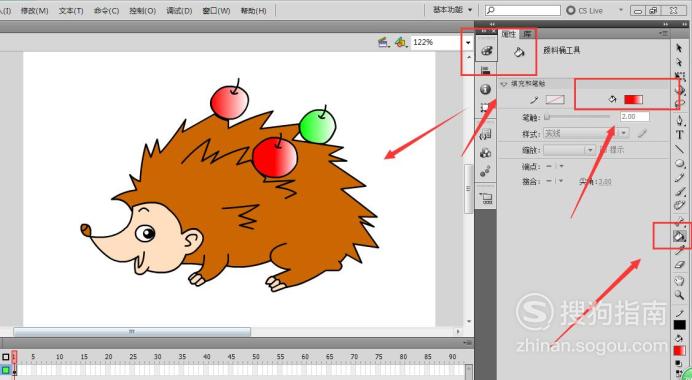Click frame 30 on the timeline ruler
692x380 pixels.
click(x=158, y=357)
